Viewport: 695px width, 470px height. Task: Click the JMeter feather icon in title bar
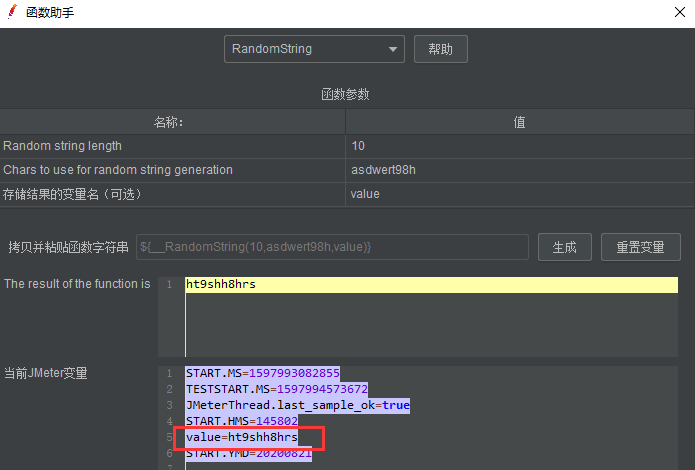coord(12,12)
